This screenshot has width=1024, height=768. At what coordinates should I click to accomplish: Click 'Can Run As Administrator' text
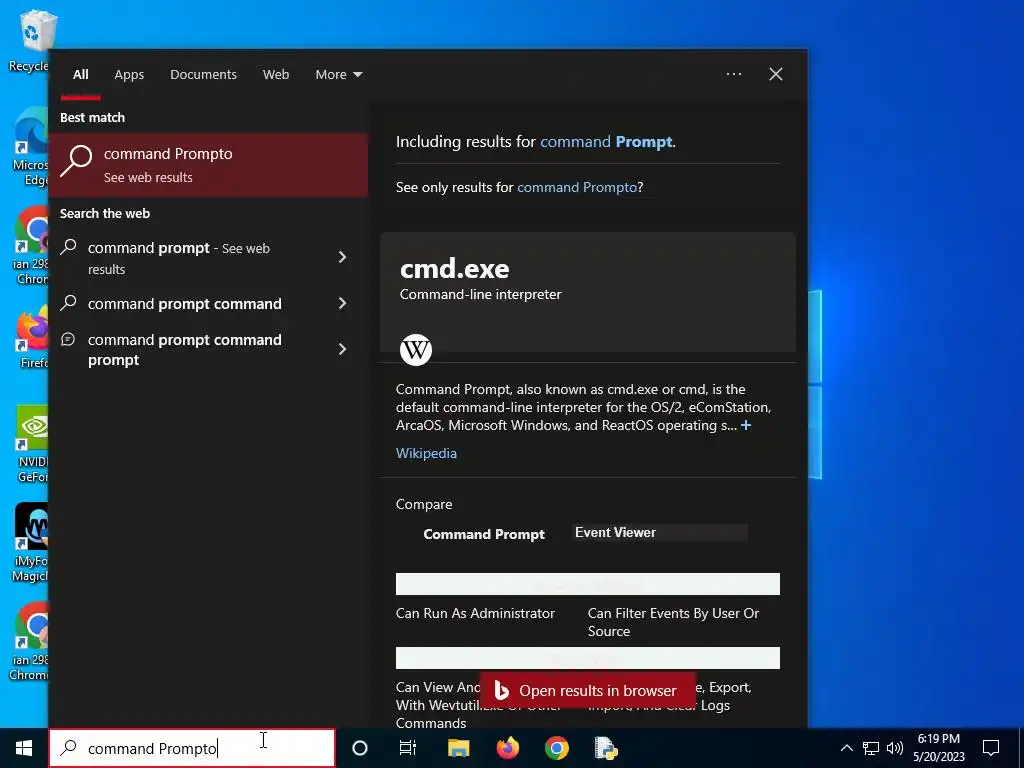[x=475, y=613]
